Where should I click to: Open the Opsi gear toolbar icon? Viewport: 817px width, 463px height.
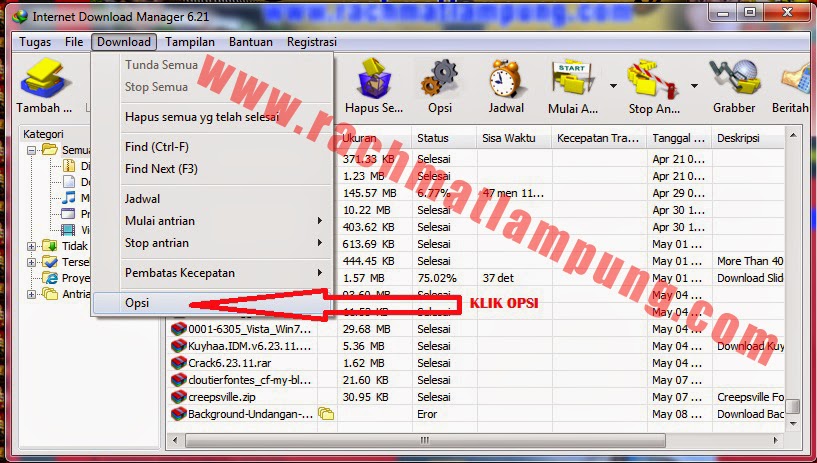[x=440, y=79]
